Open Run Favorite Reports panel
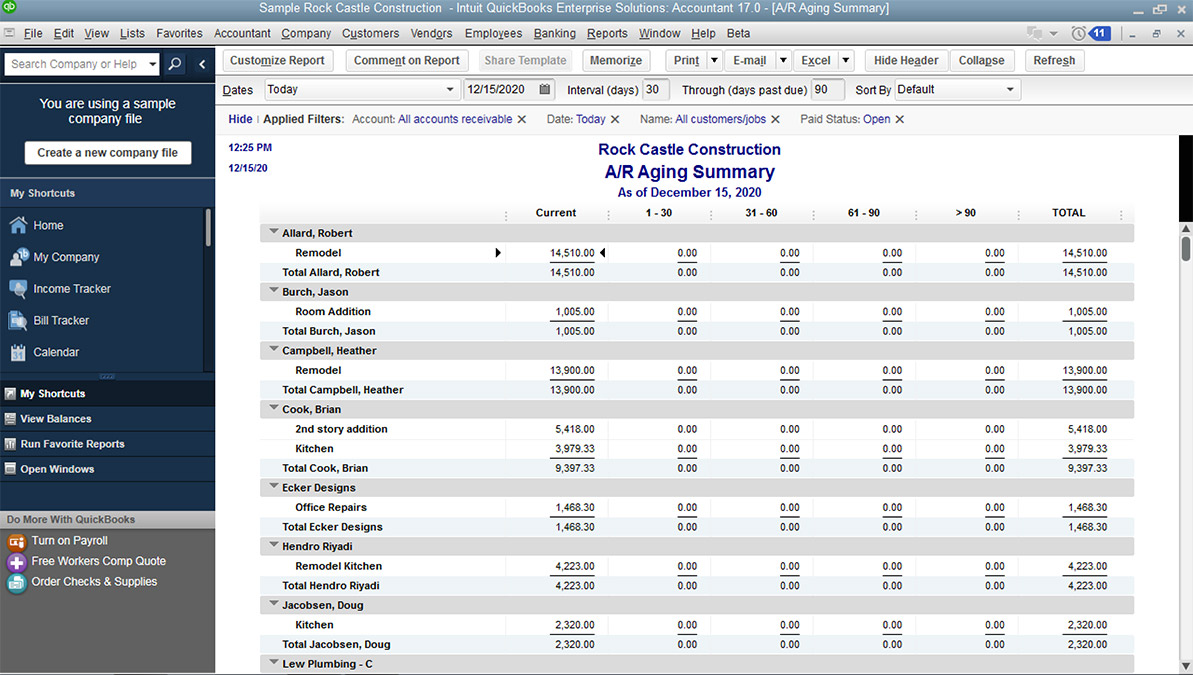The image size is (1193, 675). click(107, 444)
